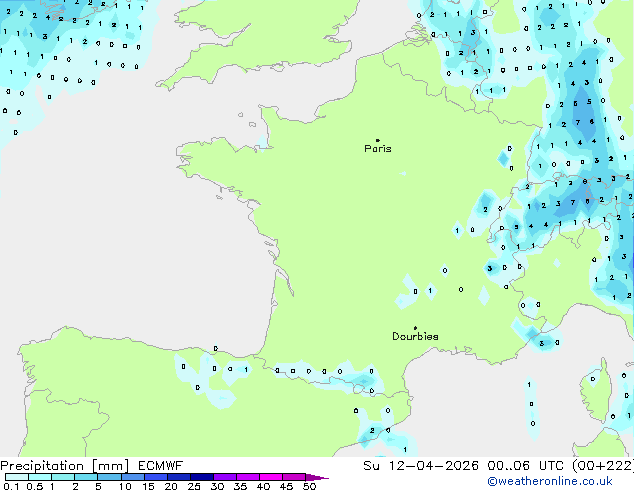
Task: Select the 25–30 mm dark blue swatch
Action: tap(202, 477)
